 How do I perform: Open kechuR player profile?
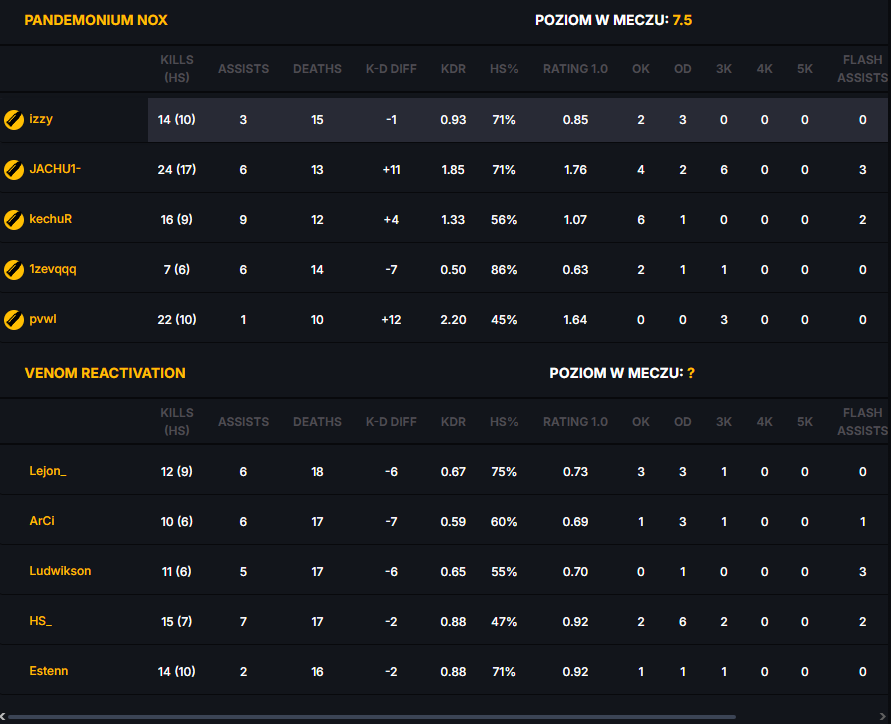click(51, 219)
